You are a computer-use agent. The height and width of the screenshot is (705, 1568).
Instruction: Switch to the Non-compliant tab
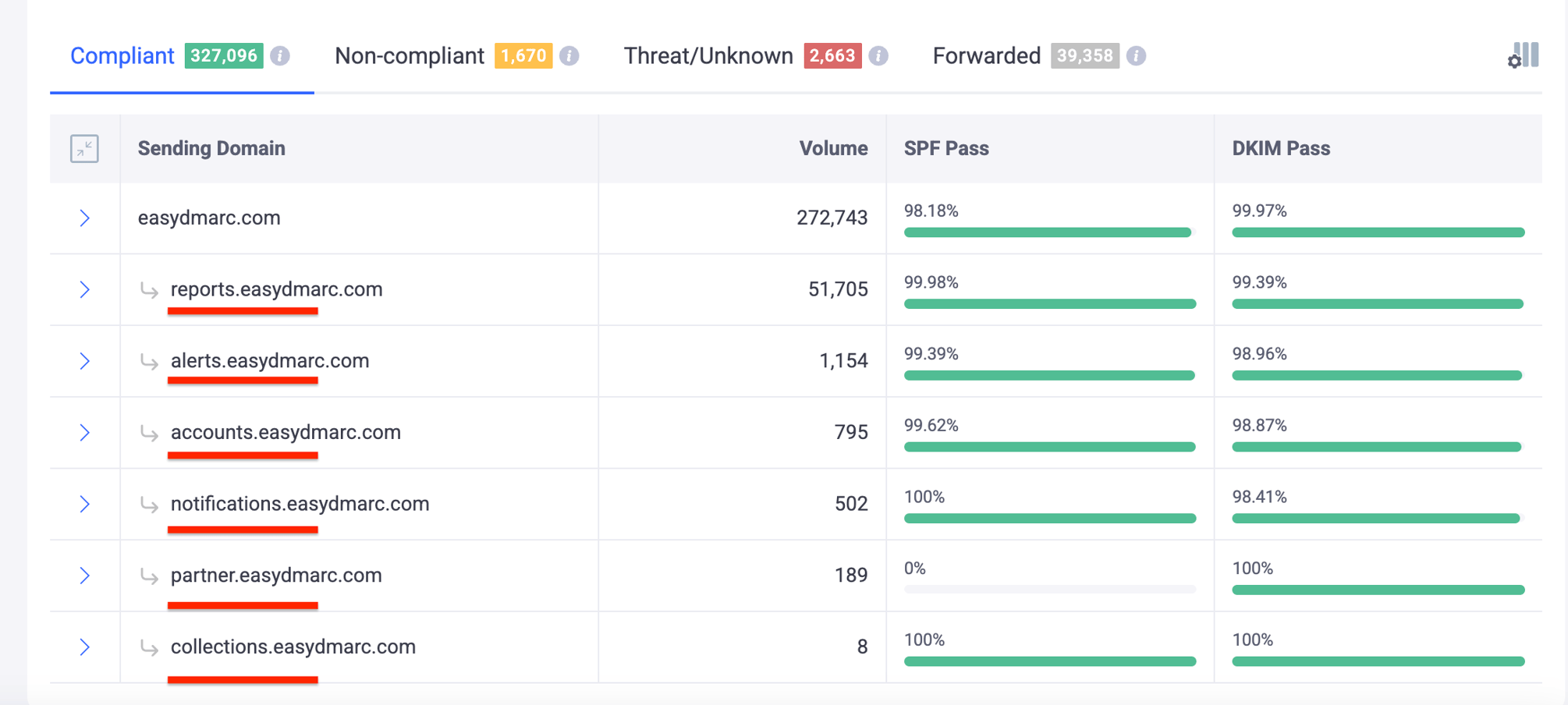pos(409,55)
